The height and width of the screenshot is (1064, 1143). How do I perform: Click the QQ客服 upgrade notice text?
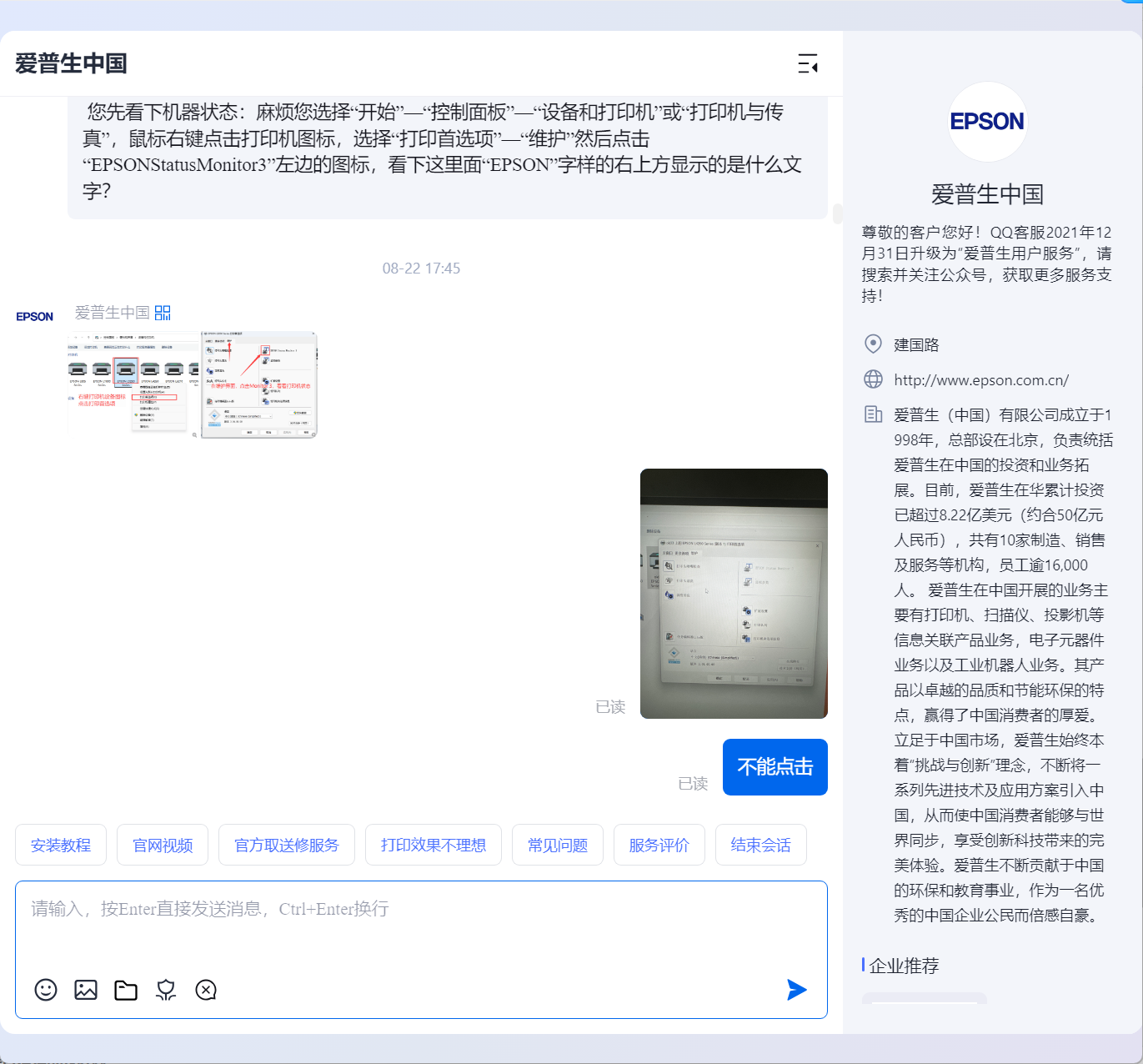[987, 263]
